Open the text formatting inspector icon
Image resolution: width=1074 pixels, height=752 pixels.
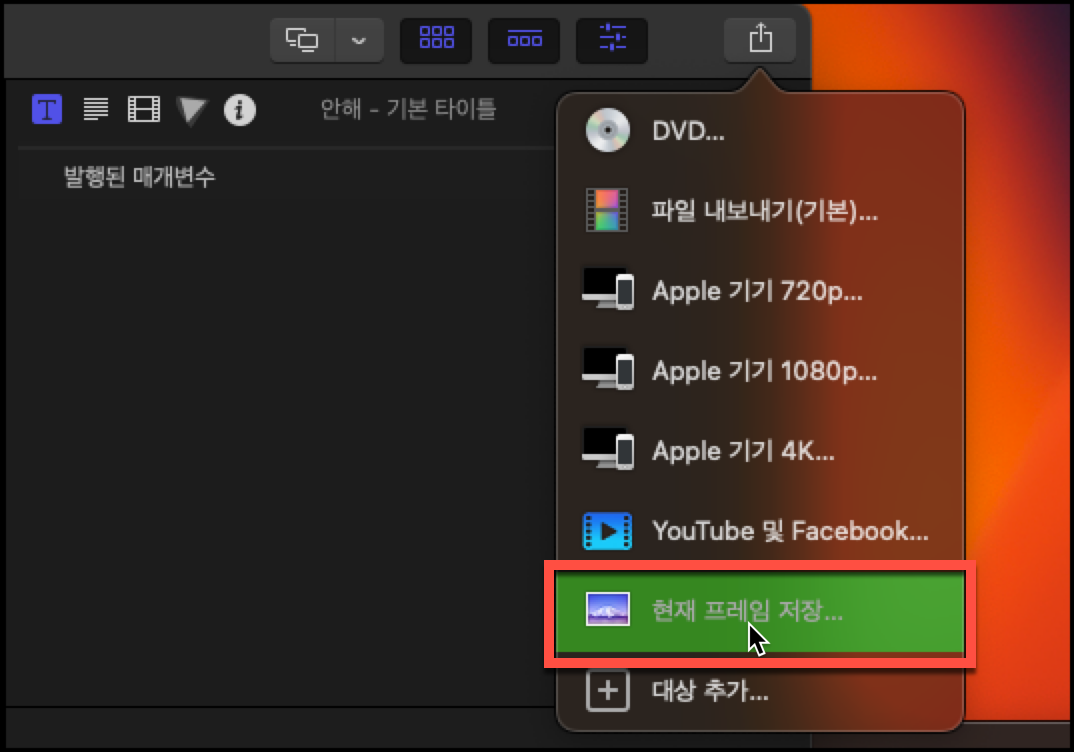pos(95,110)
